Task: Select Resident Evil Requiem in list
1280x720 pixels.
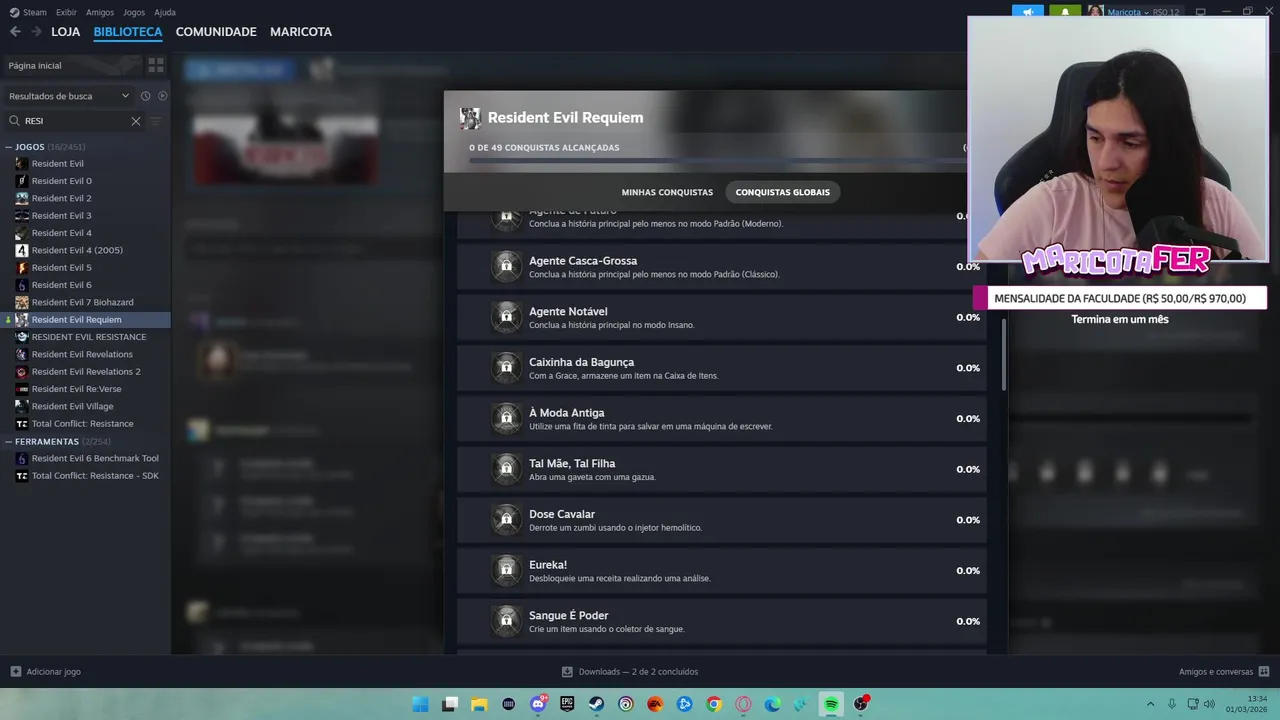Action: (x=85, y=320)
